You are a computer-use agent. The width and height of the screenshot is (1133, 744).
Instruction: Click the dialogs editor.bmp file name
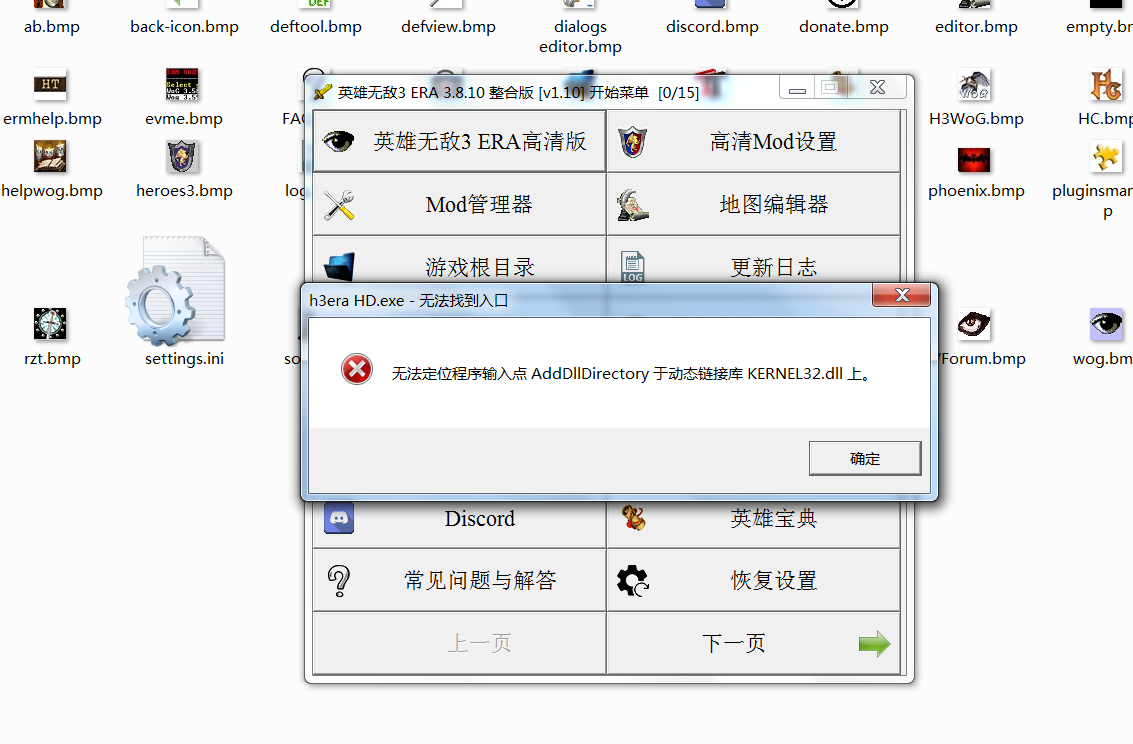pyautogui.click(x=580, y=36)
